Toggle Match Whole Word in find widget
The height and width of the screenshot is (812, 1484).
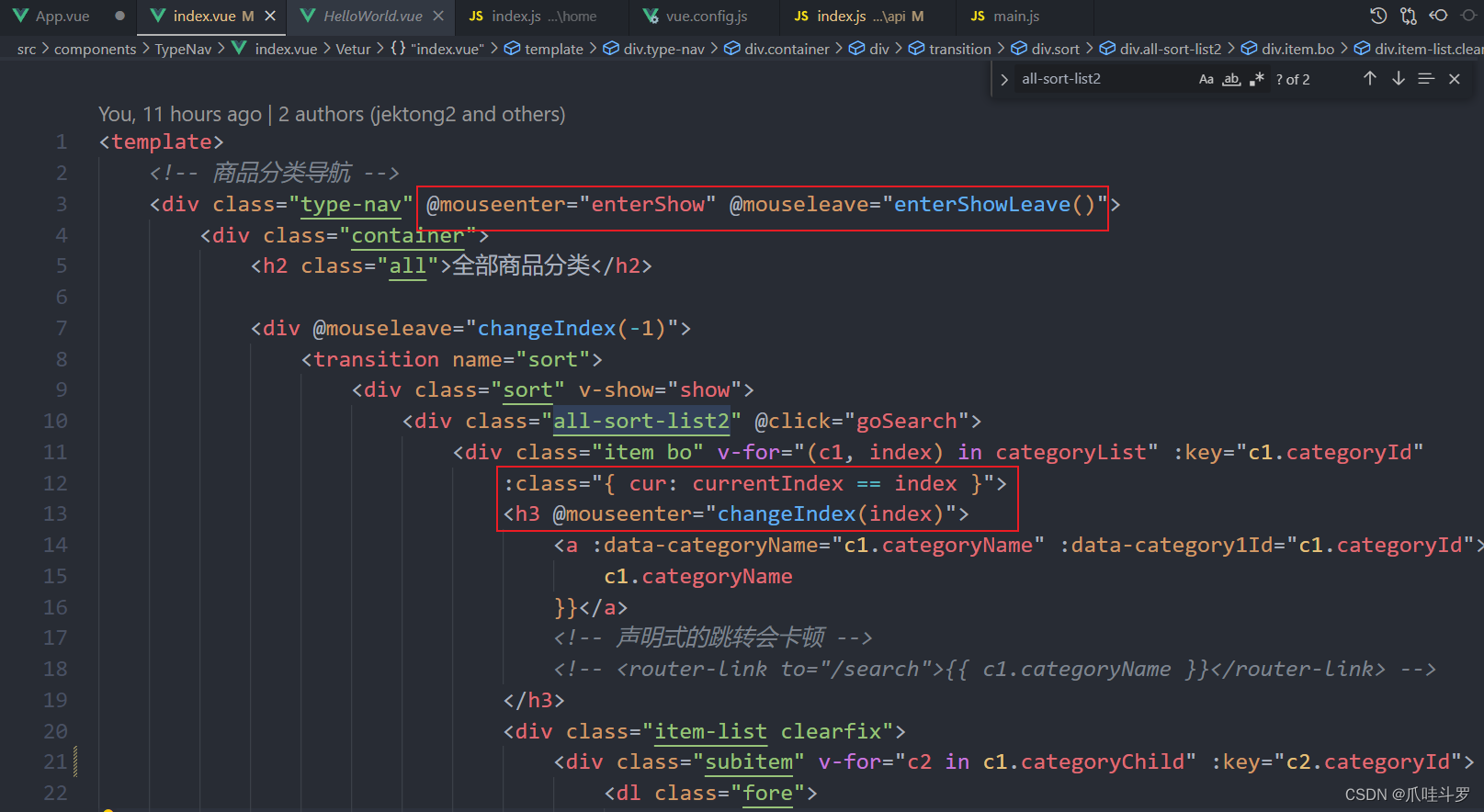1231,79
